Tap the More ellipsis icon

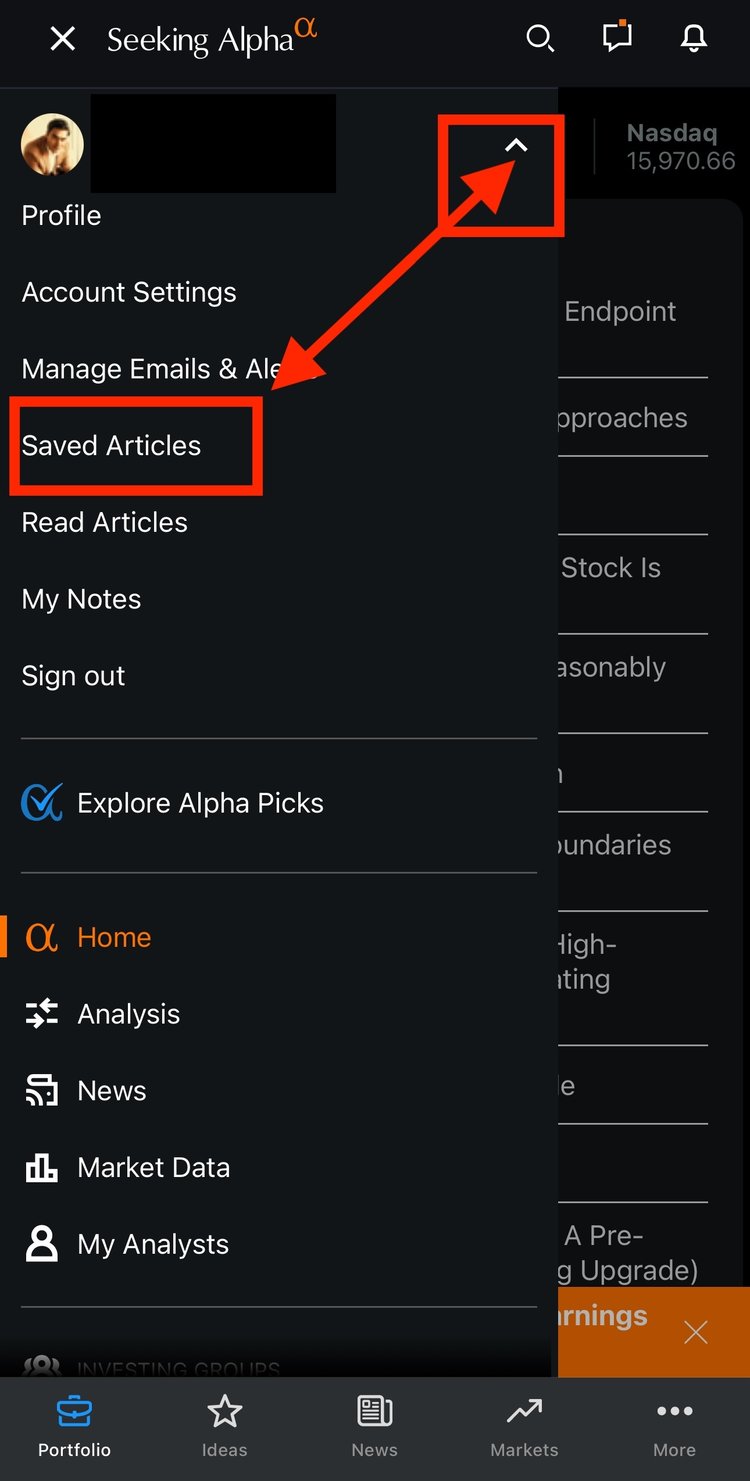pyautogui.click(x=674, y=1411)
